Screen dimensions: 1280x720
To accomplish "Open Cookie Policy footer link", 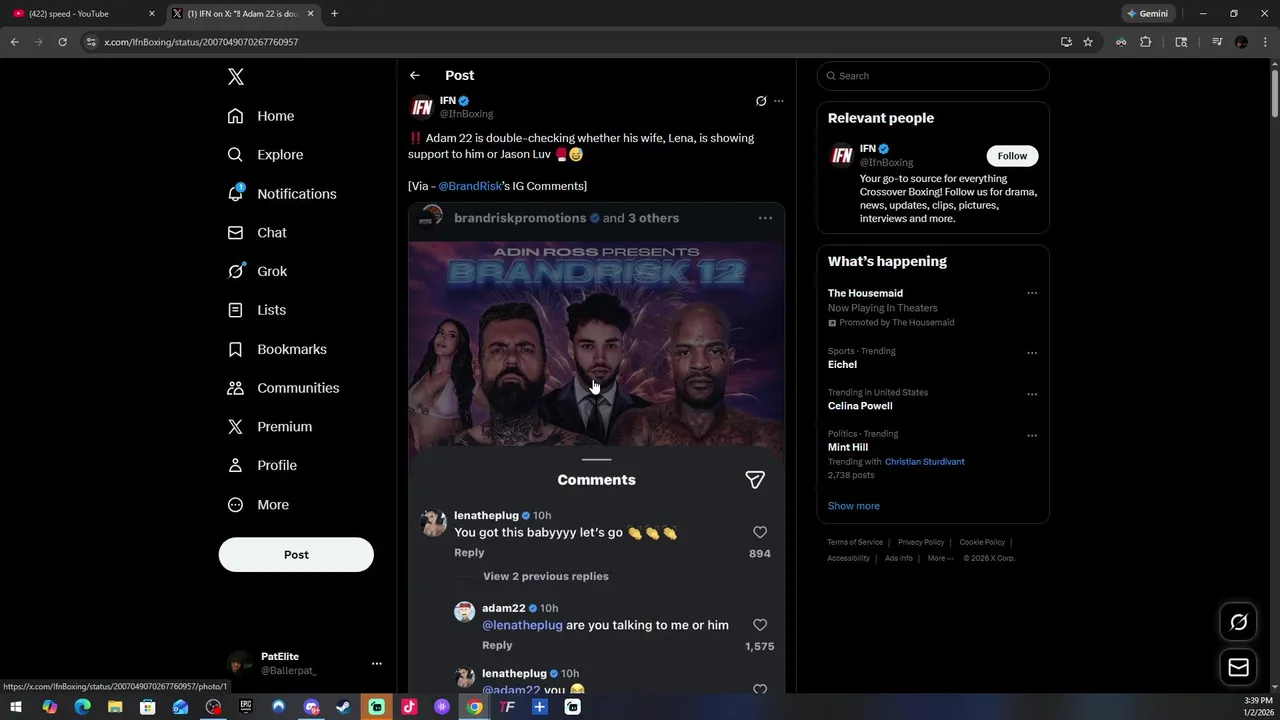I will click(x=982, y=542).
